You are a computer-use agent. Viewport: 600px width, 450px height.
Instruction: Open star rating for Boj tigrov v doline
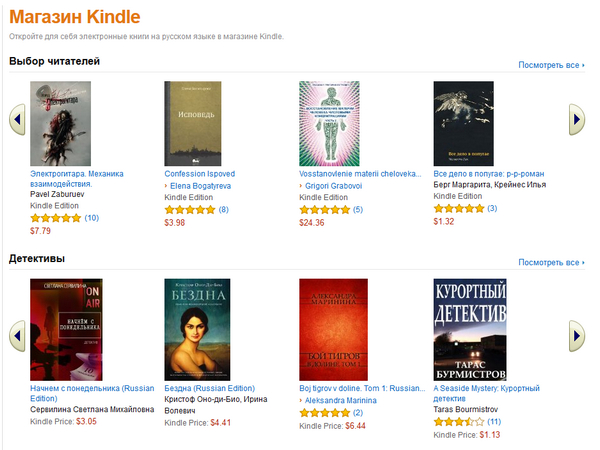tap(324, 412)
